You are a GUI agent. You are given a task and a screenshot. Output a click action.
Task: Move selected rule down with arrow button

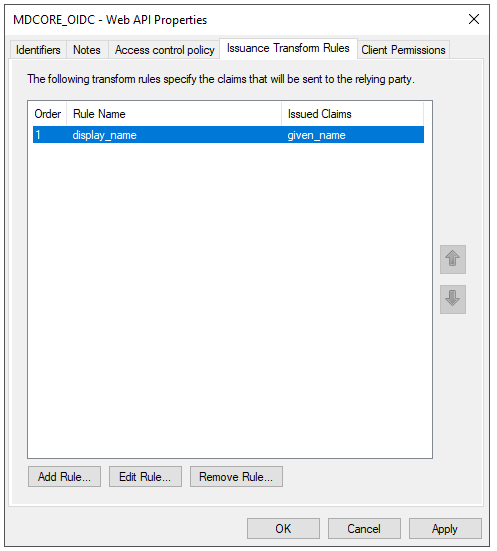(453, 299)
